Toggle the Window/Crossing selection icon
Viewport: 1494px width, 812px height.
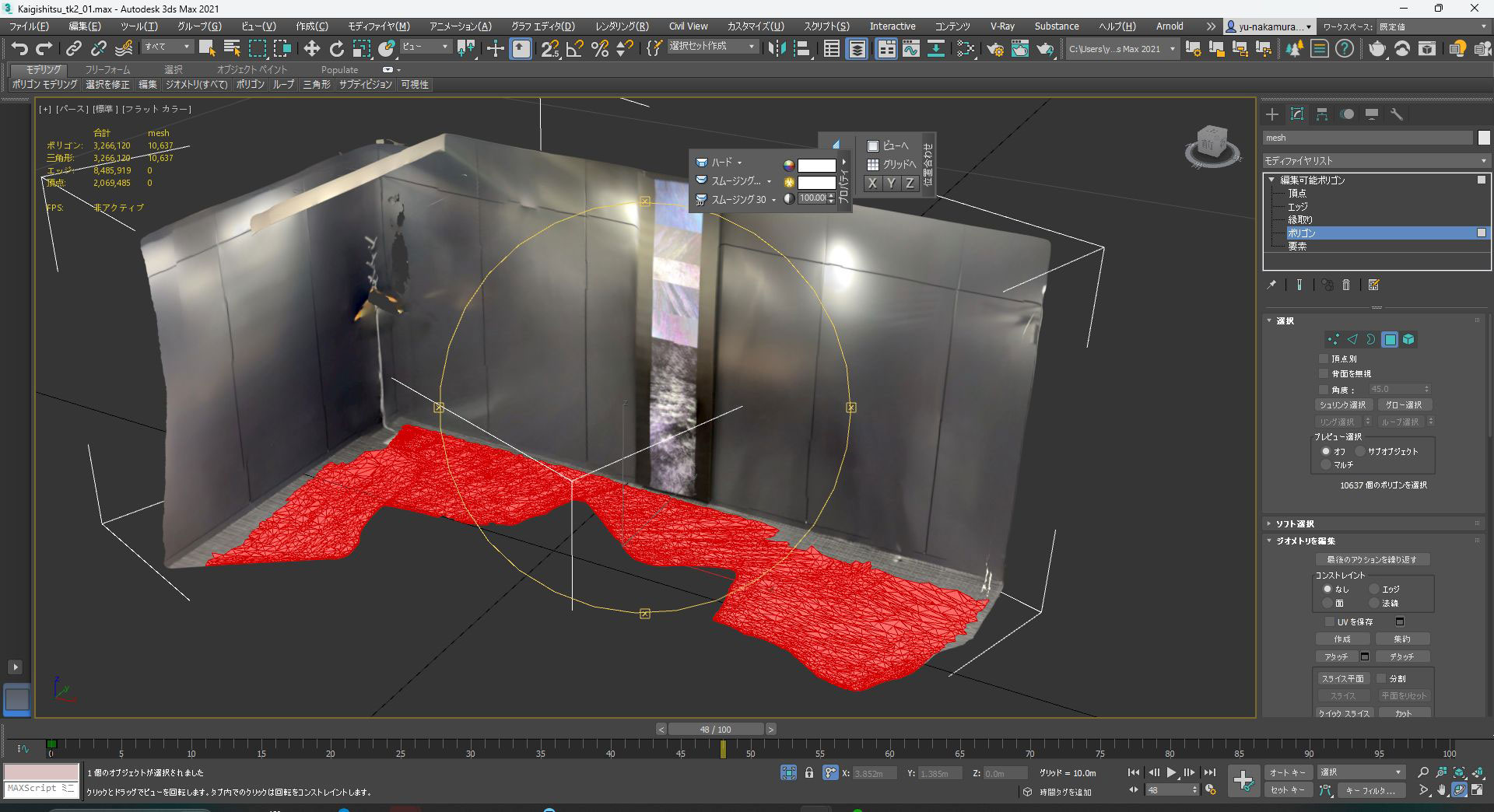click(282, 49)
